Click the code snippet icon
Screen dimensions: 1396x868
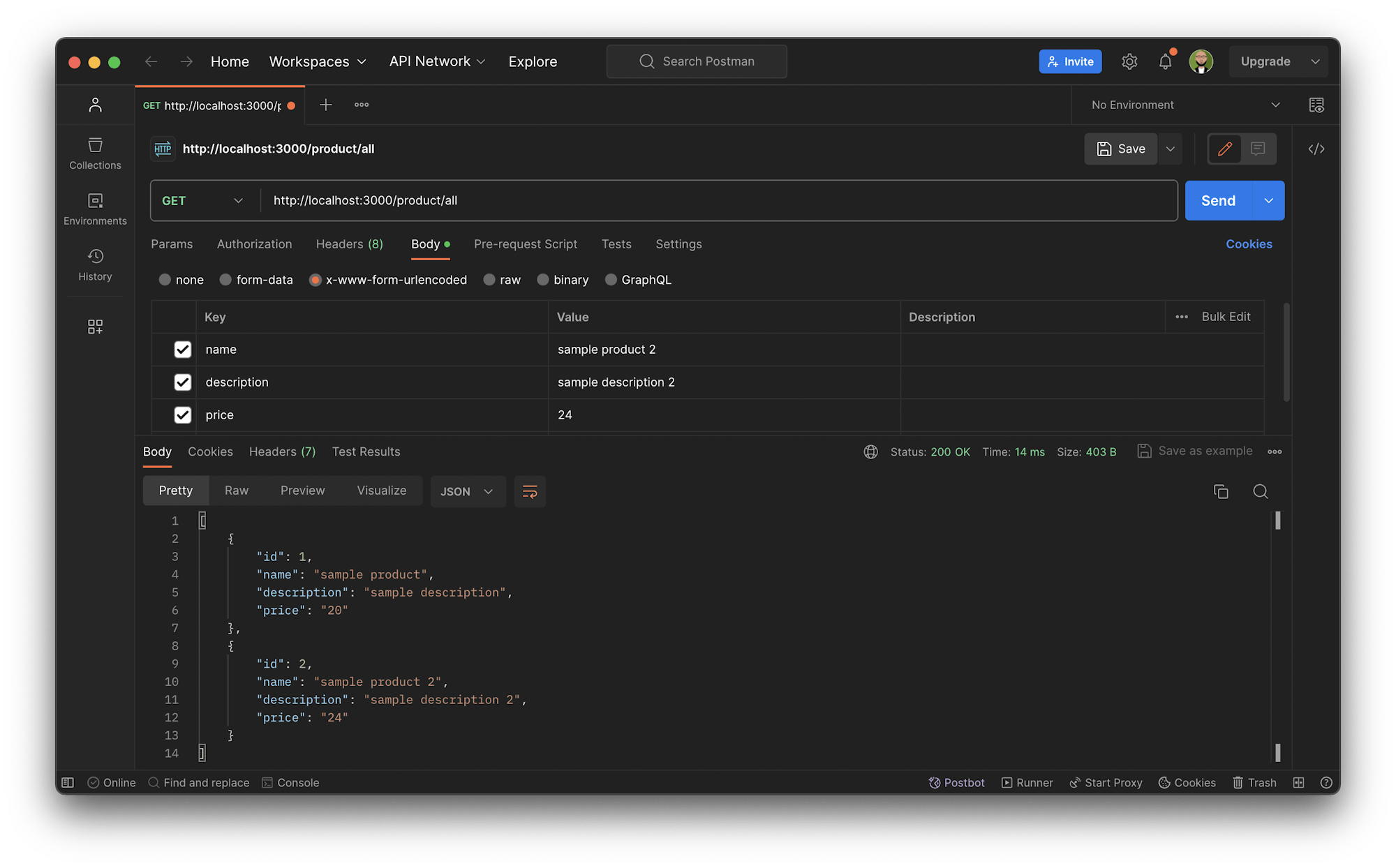pos(1316,149)
